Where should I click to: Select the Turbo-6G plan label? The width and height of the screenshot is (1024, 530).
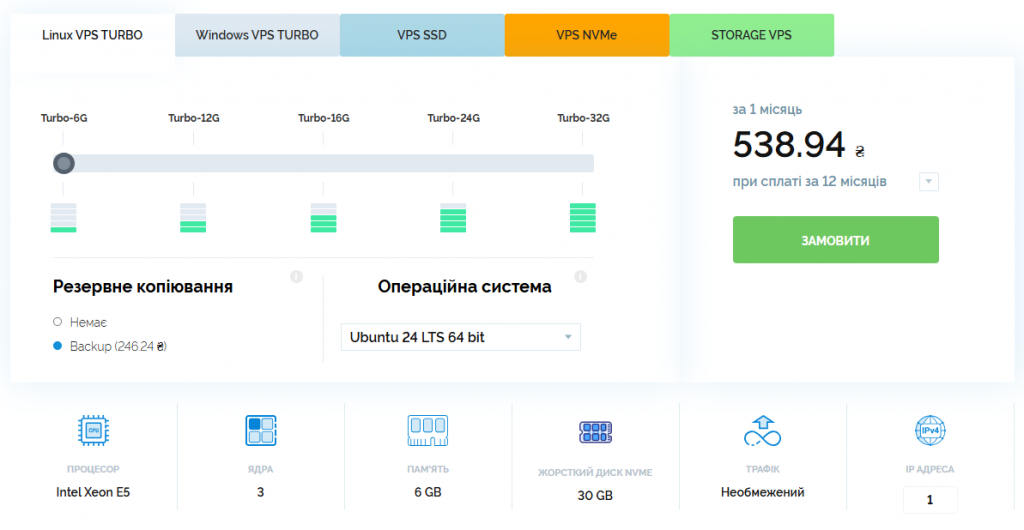point(64,118)
